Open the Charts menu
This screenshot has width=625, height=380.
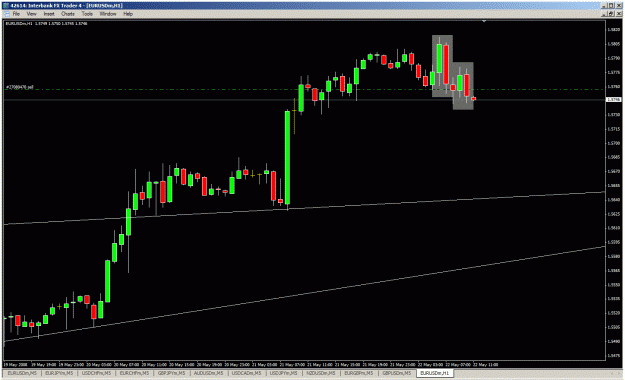[68, 14]
